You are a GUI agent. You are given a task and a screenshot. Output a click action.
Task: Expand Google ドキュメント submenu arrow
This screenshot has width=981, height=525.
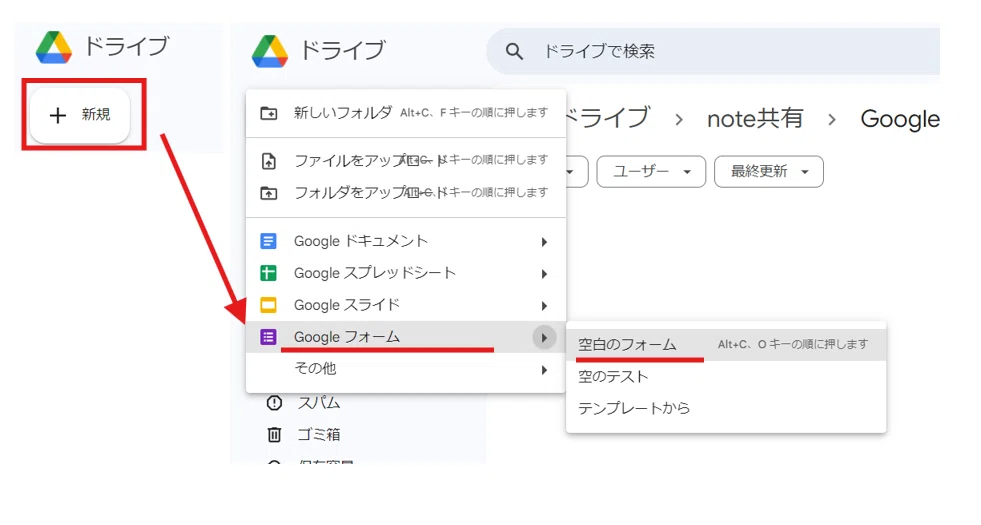(544, 242)
